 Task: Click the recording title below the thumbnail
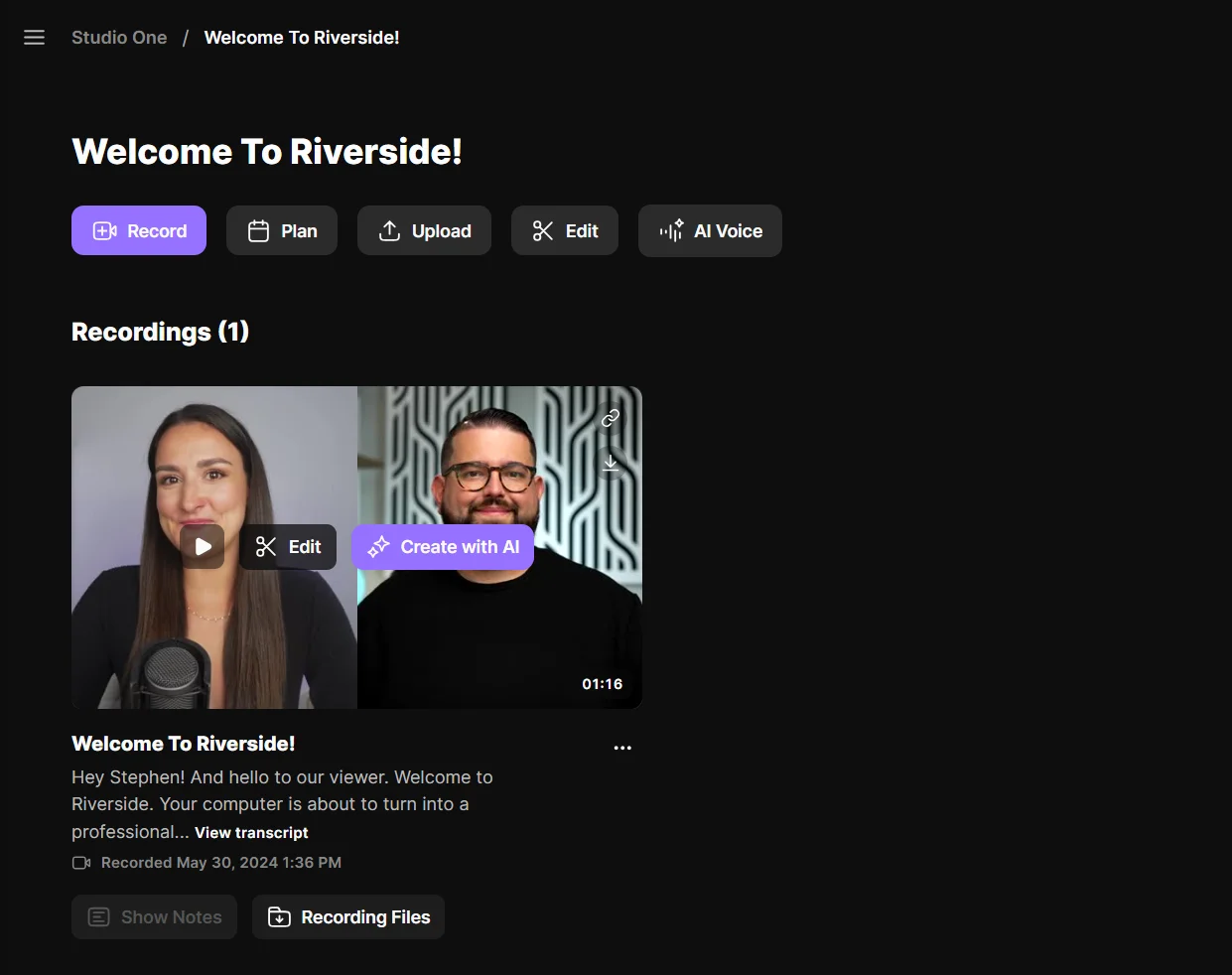(x=184, y=744)
